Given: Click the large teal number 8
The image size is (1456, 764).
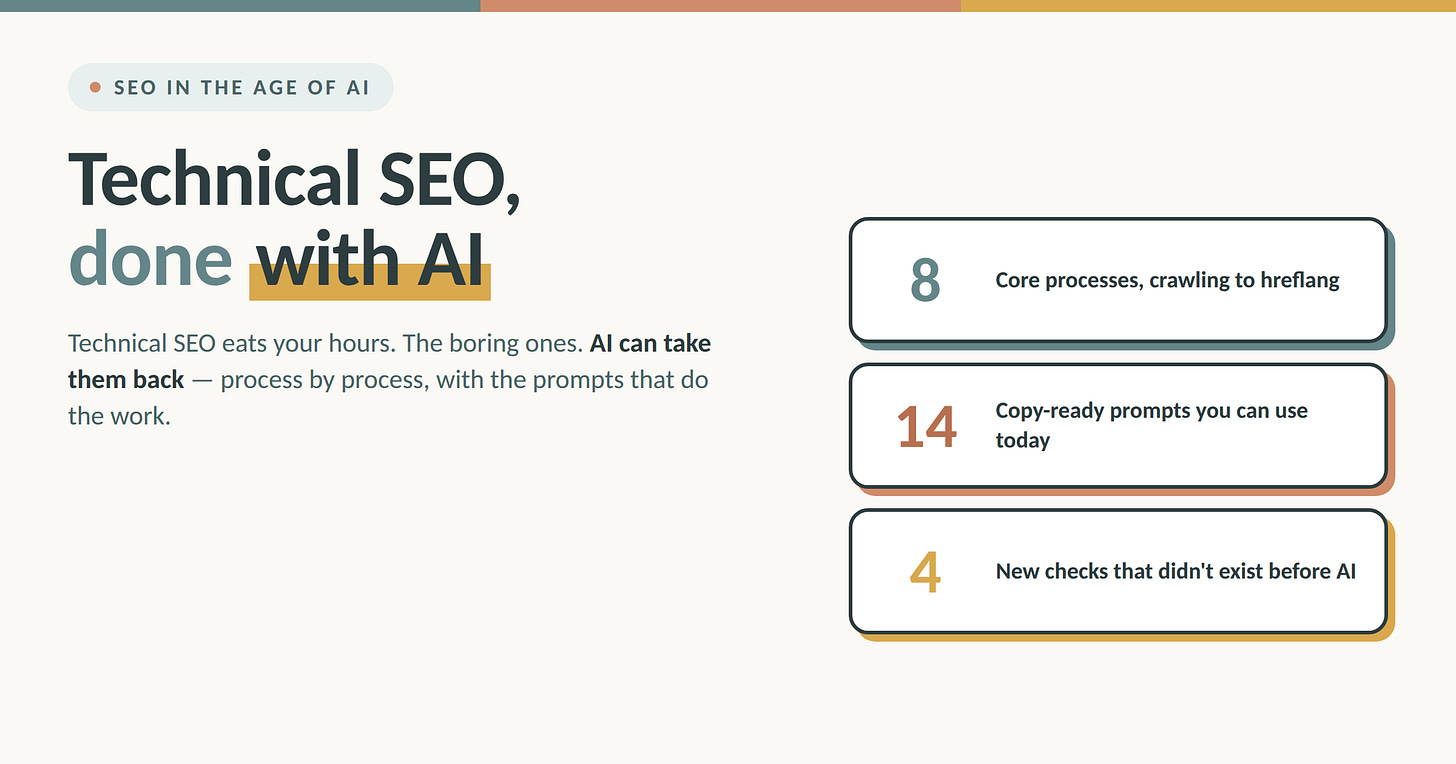Looking at the screenshot, I should pos(925,281).
